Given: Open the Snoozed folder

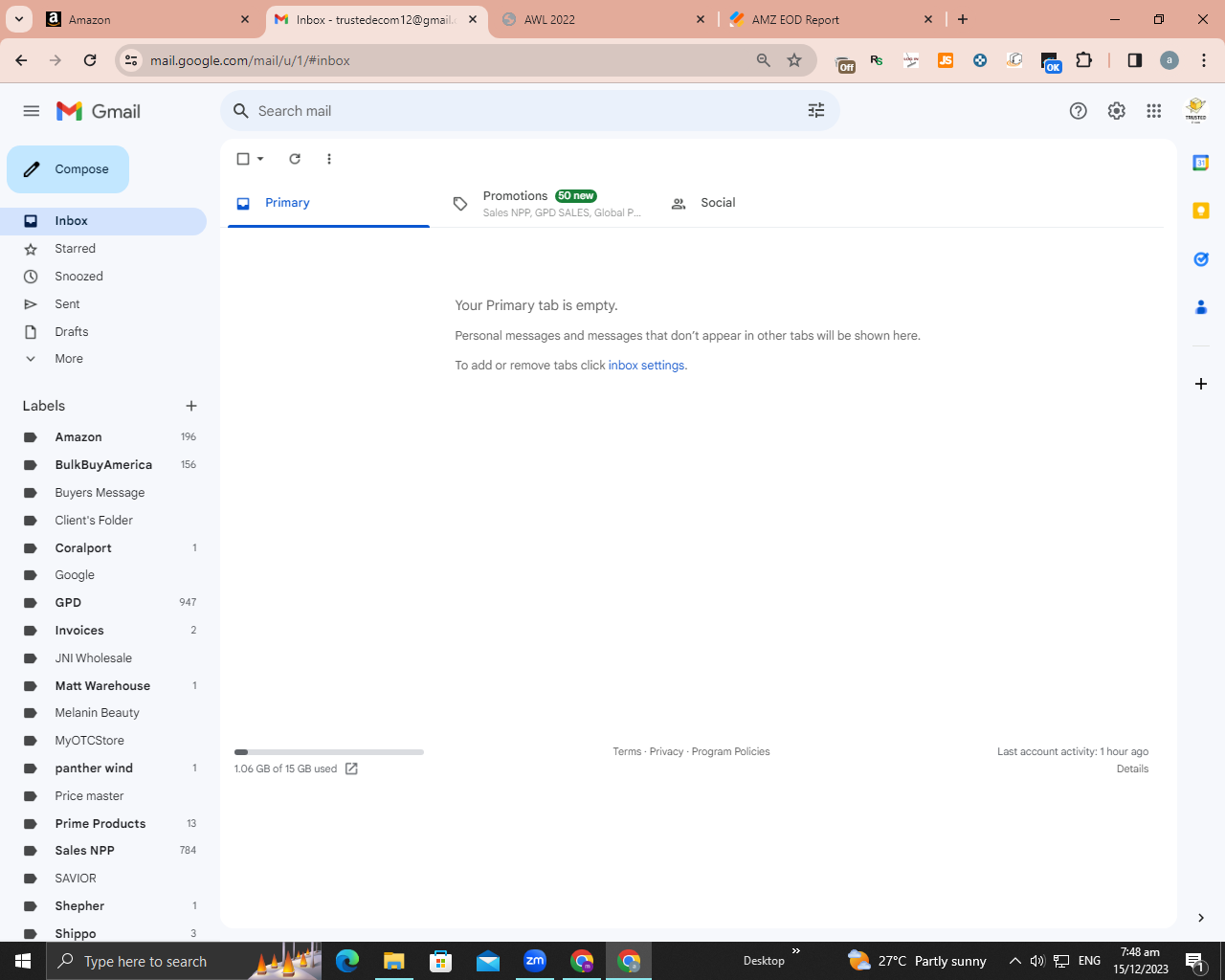Looking at the screenshot, I should click(x=103, y=277).
